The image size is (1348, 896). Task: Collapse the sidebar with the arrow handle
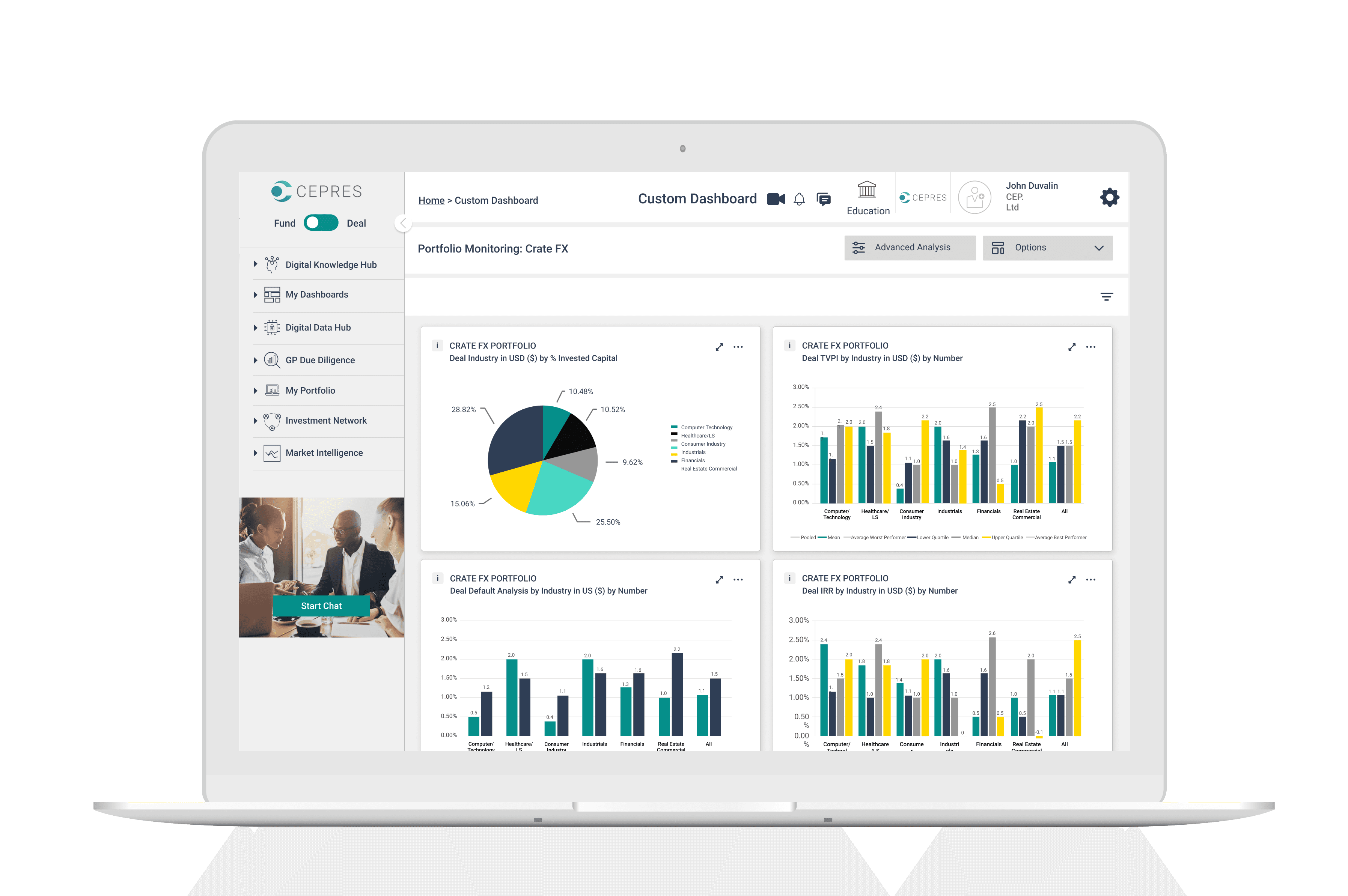[403, 223]
